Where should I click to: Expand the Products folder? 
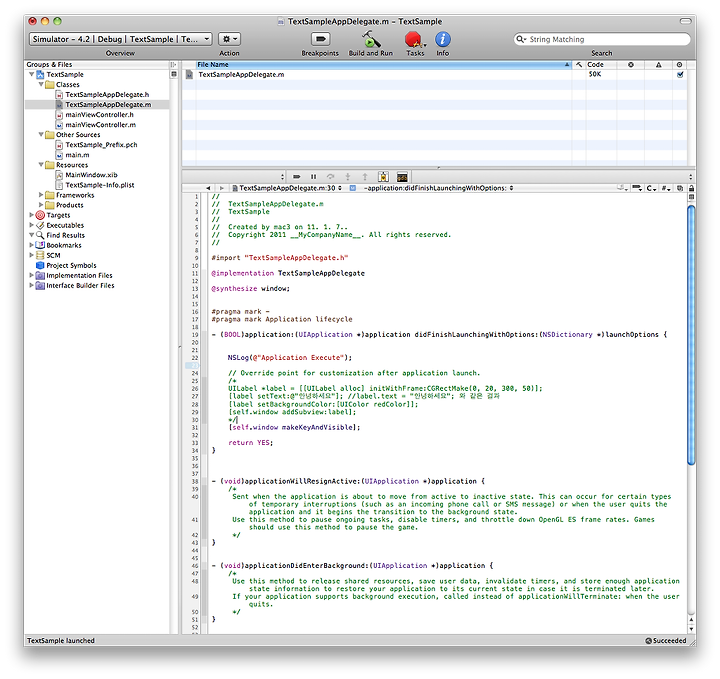coord(41,205)
